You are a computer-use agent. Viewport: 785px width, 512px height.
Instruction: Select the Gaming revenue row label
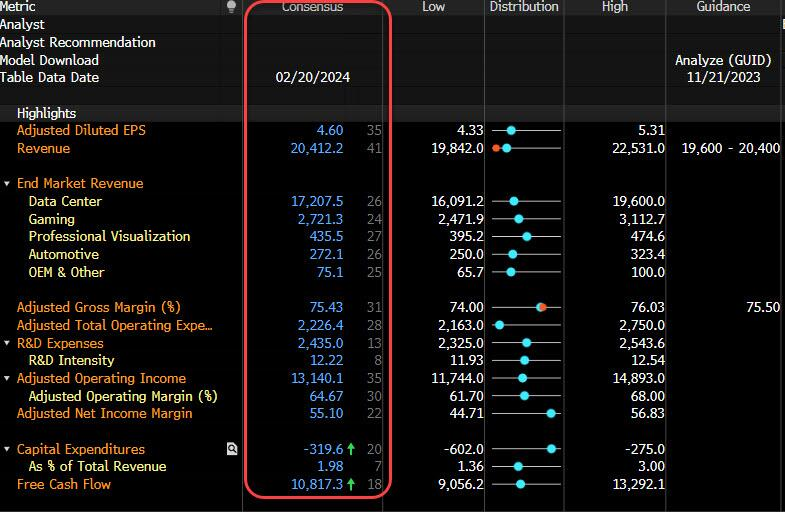coord(52,219)
